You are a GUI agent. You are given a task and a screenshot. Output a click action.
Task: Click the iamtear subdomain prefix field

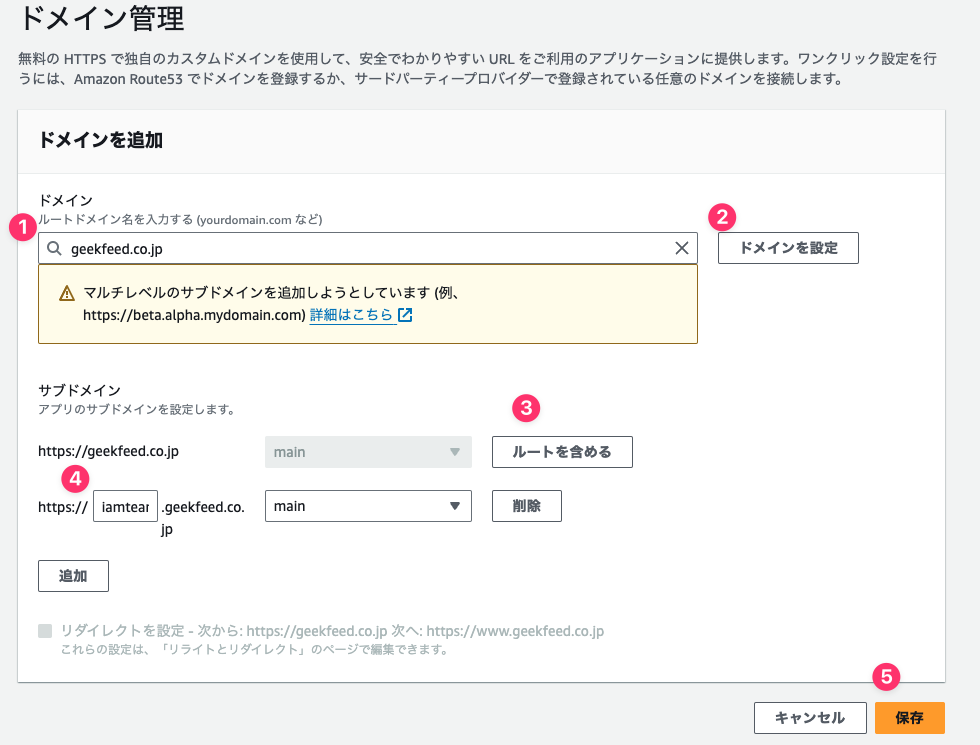tap(126, 506)
